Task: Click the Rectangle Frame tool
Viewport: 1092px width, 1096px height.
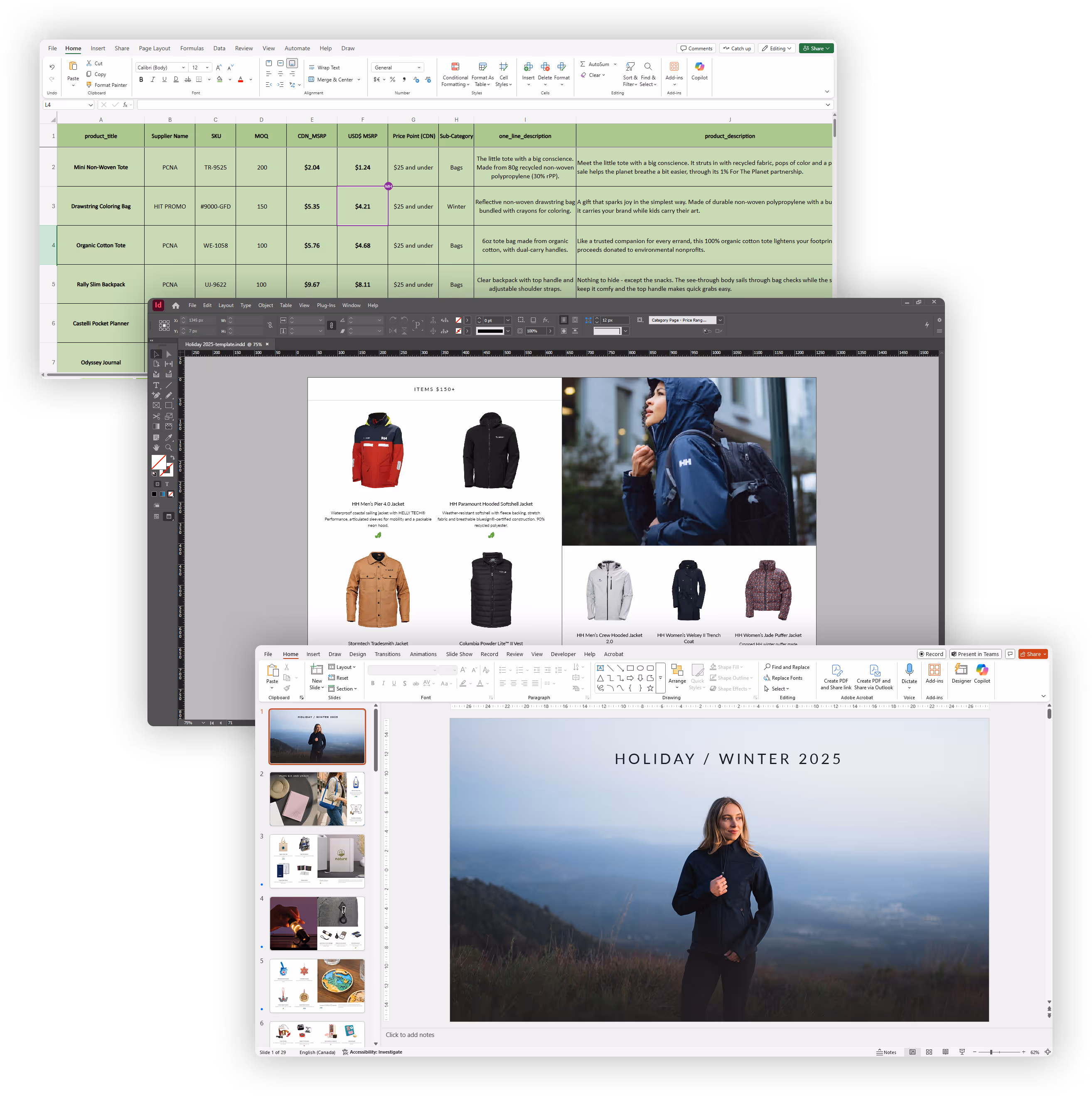Action: 157,405
